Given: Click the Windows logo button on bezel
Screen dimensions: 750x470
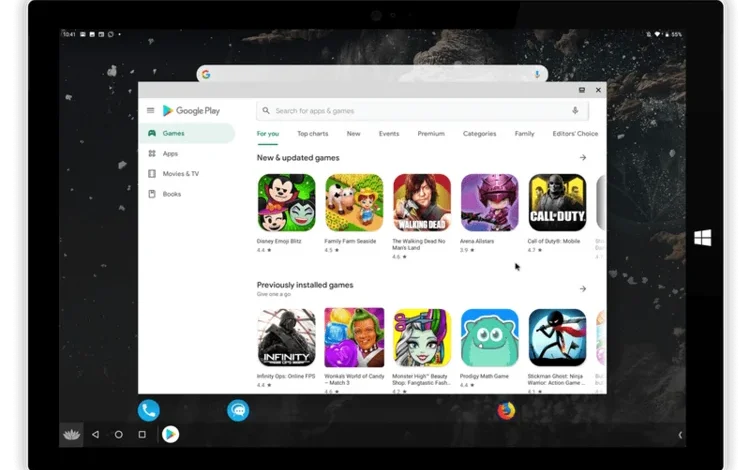Looking at the screenshot, I should click(x=702, y=238).
